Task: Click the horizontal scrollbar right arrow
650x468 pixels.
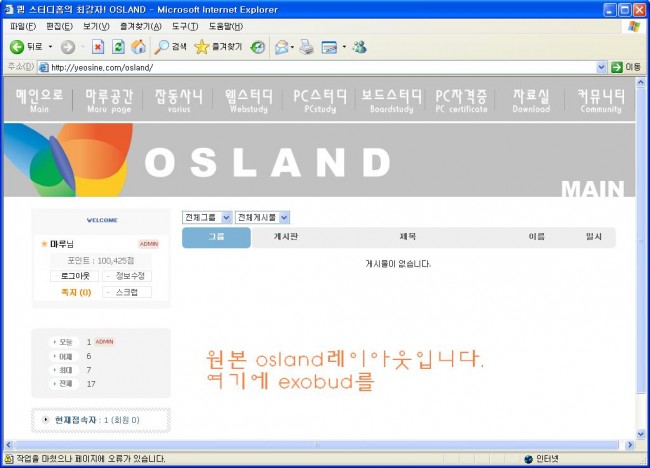Action: tap(630, 445)
